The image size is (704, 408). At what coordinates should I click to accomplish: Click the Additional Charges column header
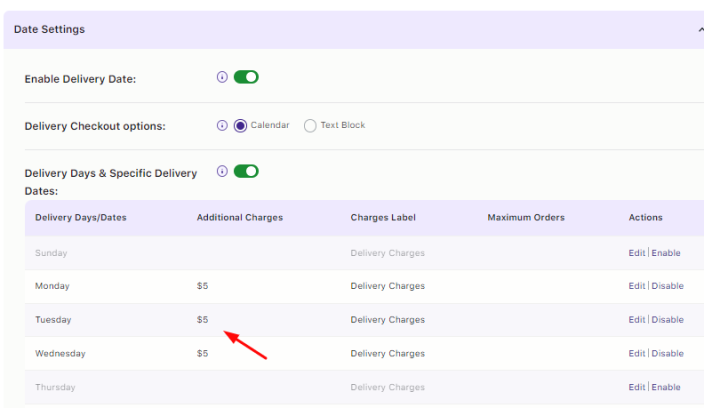240,218
